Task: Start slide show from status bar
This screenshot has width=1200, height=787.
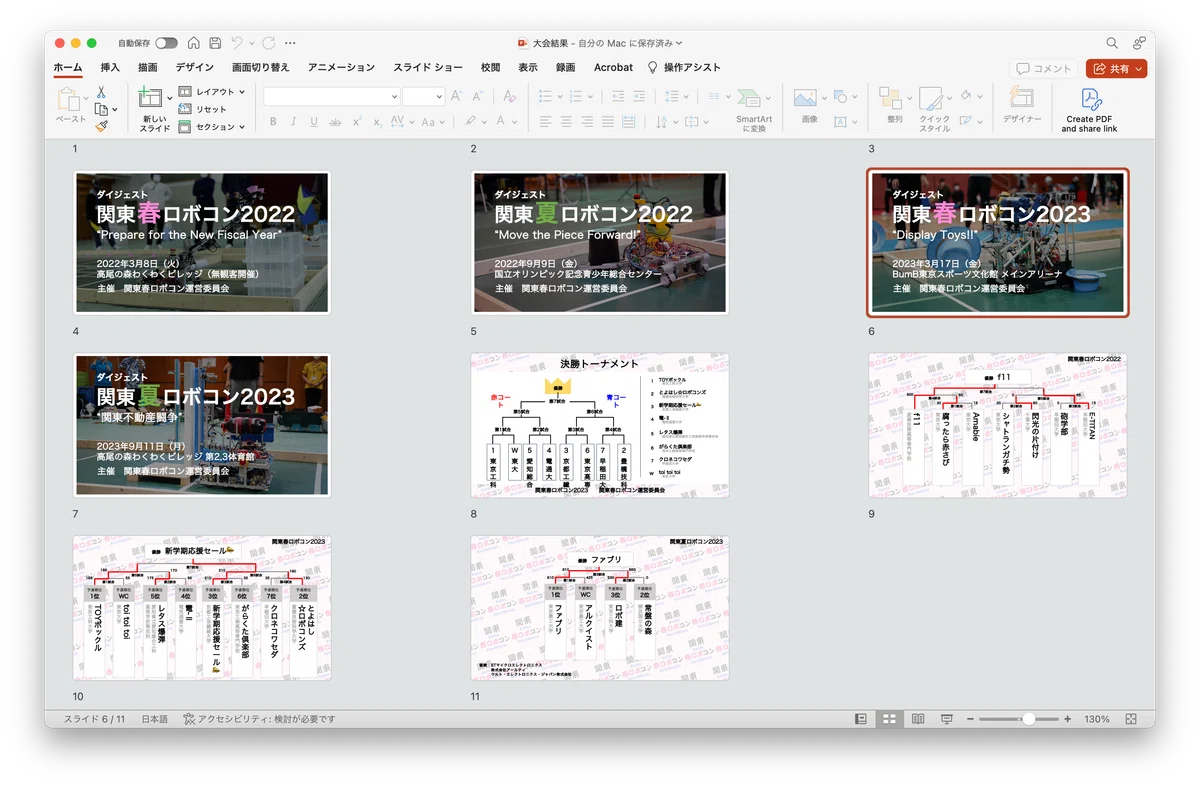Action: point(946,719)
